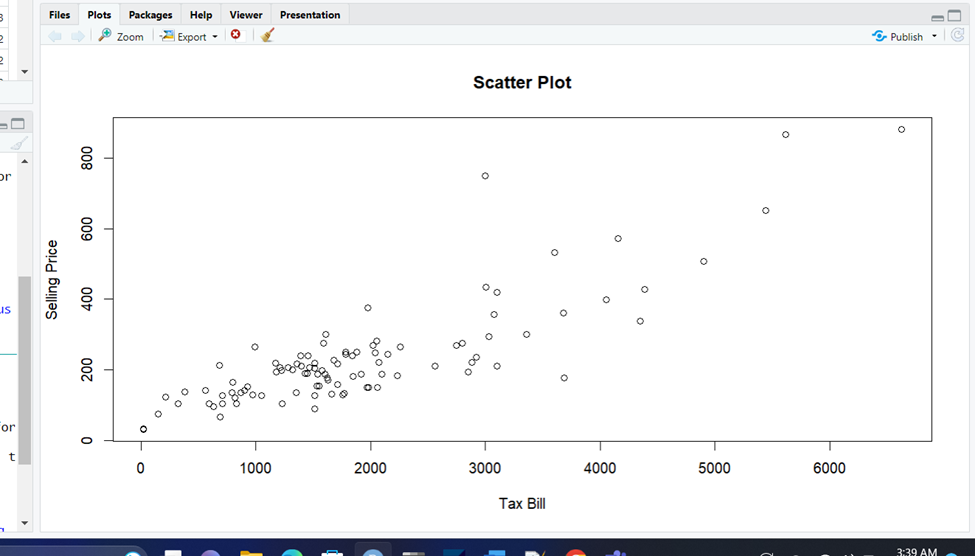
Task: Click the upper-left pane scroll down arrow
Action: (25, 72)
